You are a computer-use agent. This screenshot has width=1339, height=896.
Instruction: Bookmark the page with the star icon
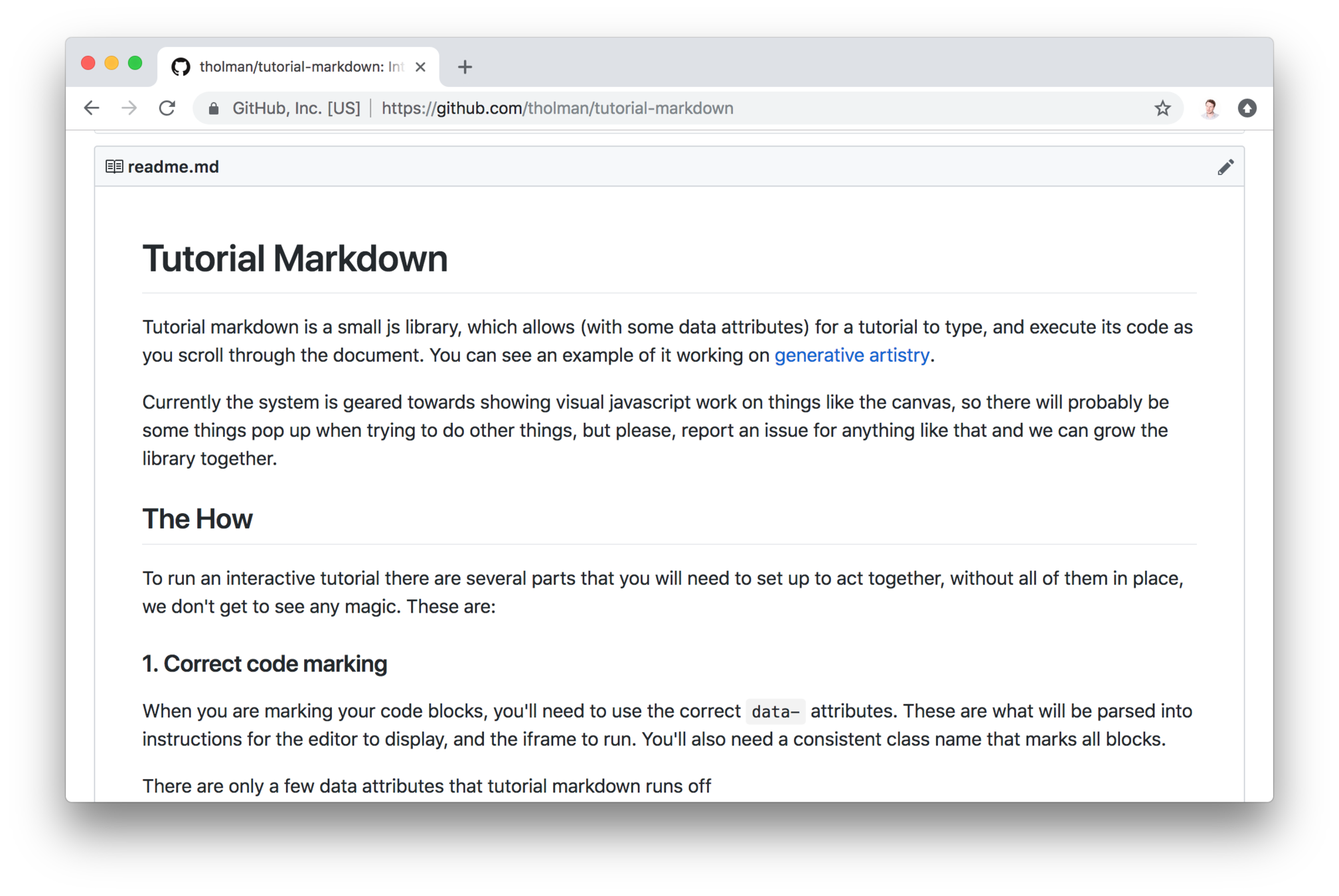(x=1162, y=108)
